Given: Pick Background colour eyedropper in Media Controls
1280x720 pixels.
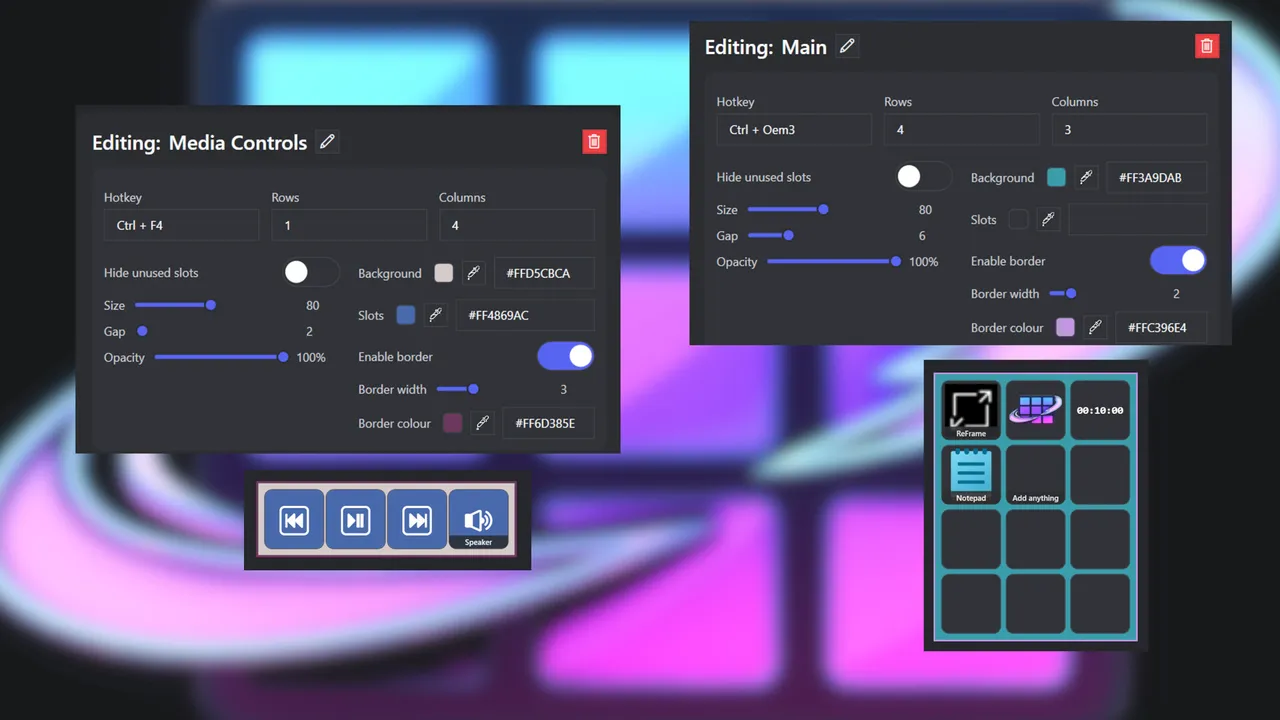Looking at the screenshot, I should 474,273.
